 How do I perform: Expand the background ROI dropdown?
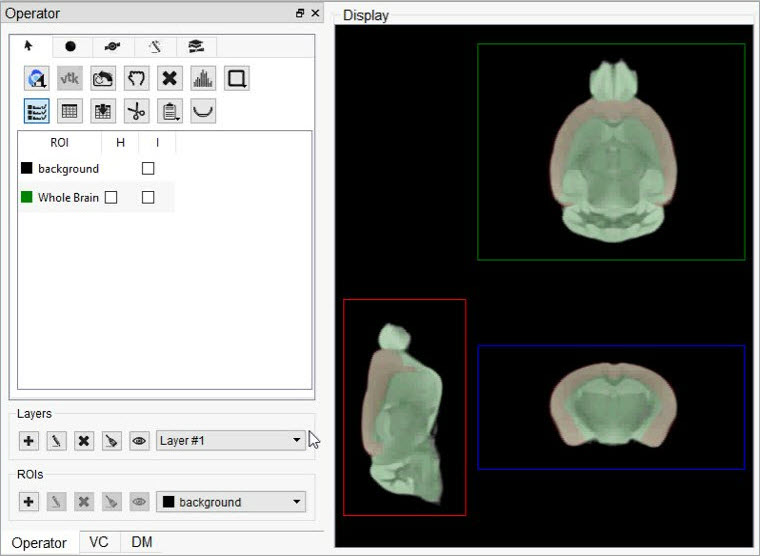[x=231, y=502]
